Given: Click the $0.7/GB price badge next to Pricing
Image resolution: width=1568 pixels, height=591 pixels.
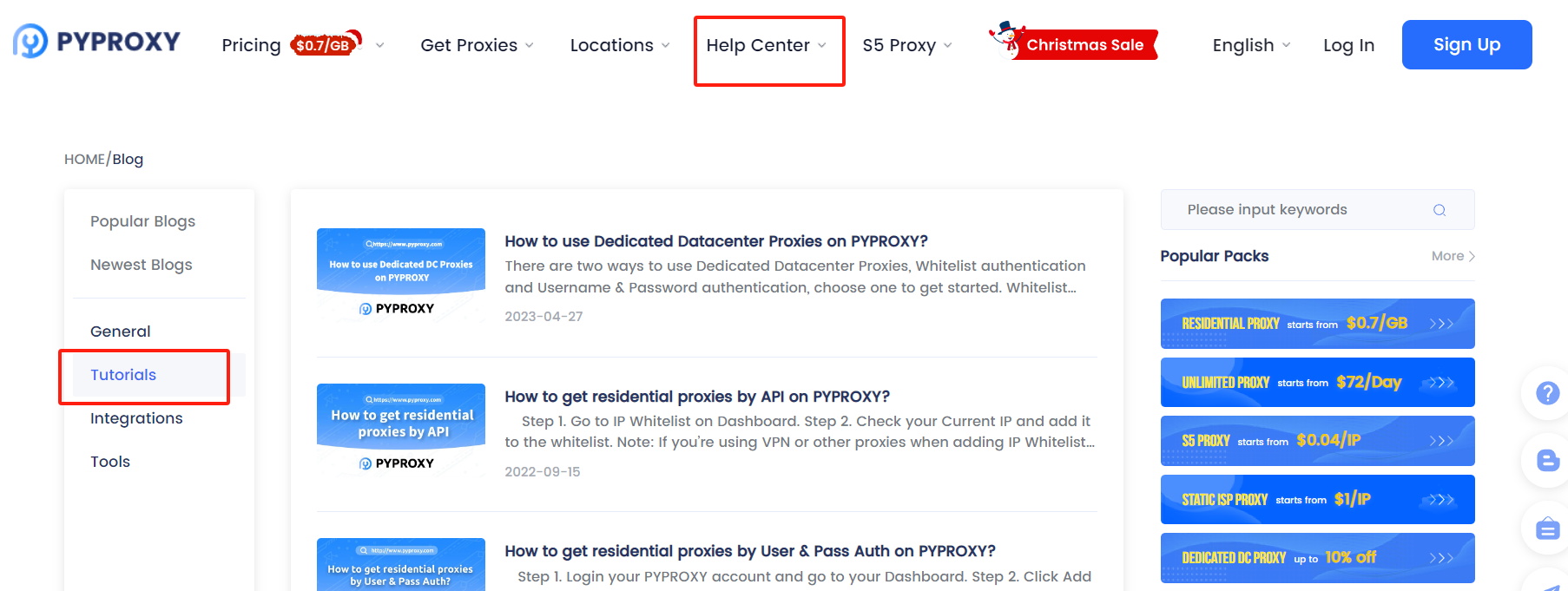Looking at the screenshot, I should pyautogui.click(x=320, y=43).
